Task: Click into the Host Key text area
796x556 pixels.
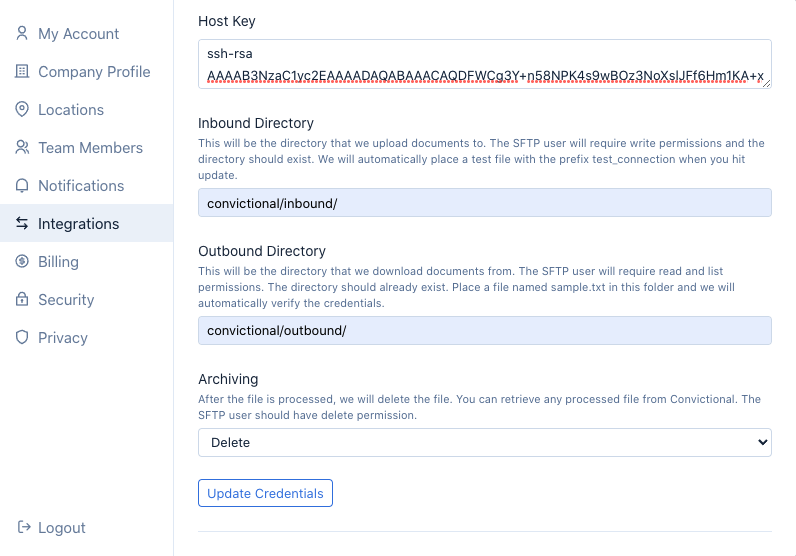Action: 484,64
